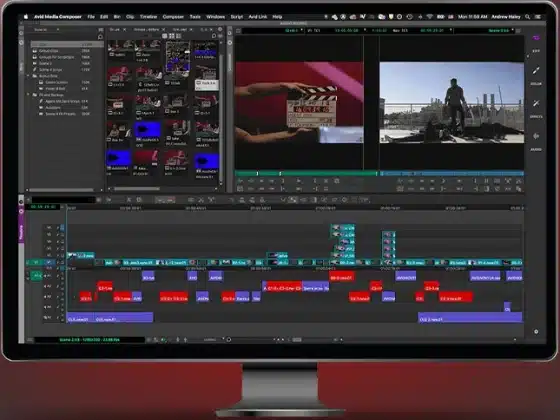Open workspace bar settings gear at bottom right

(x=536, y=332)
